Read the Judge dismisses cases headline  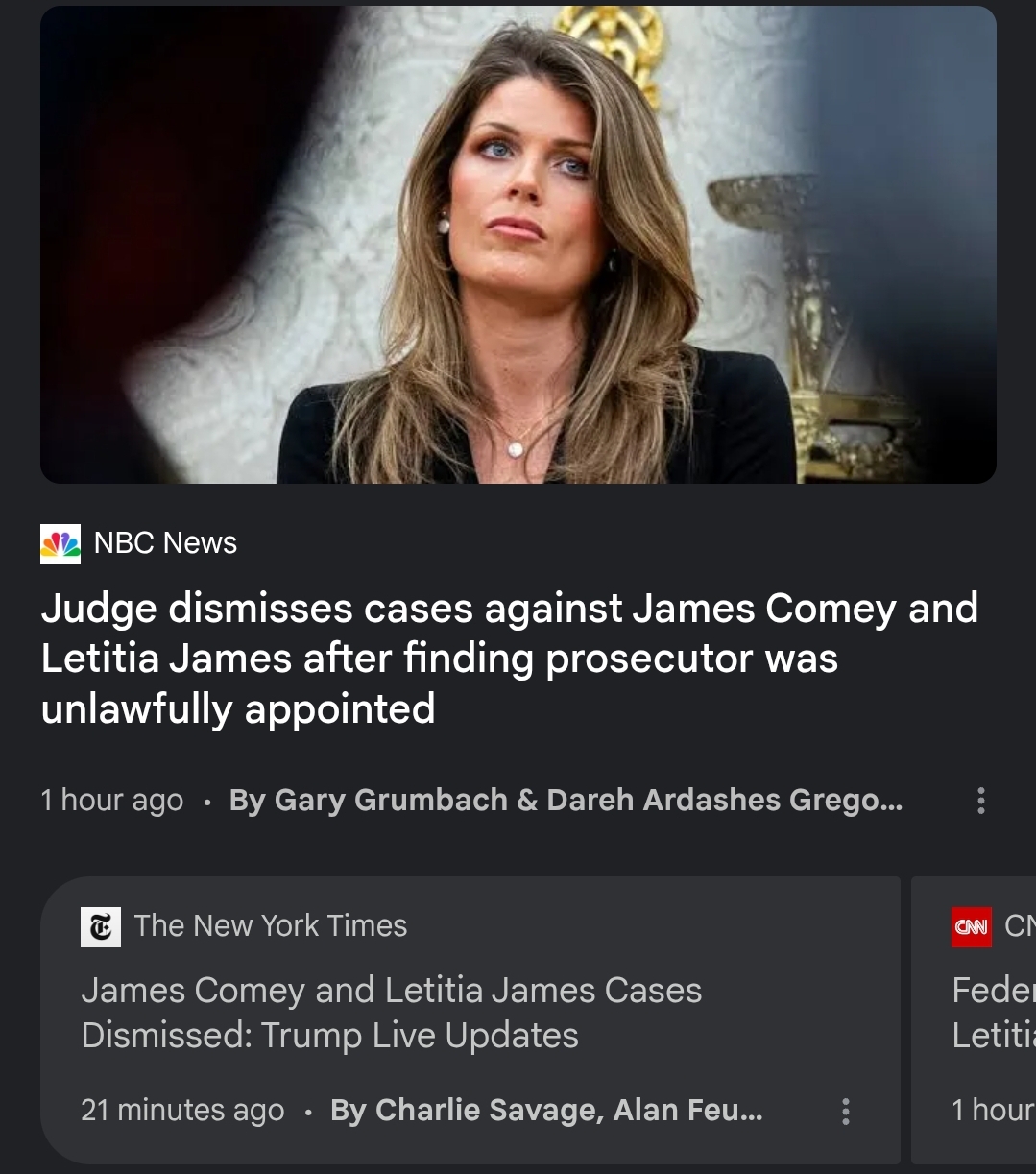pyautogui.click(x=510, y=659)
